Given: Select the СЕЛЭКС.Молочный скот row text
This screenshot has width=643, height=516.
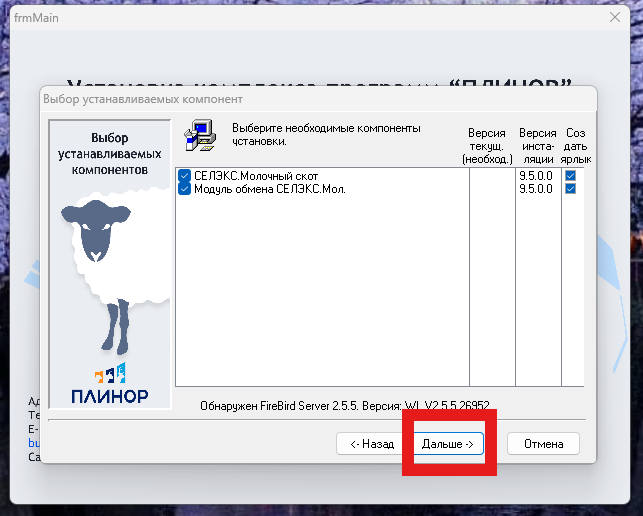Looking at the screenshot, I should coord(256,176).
